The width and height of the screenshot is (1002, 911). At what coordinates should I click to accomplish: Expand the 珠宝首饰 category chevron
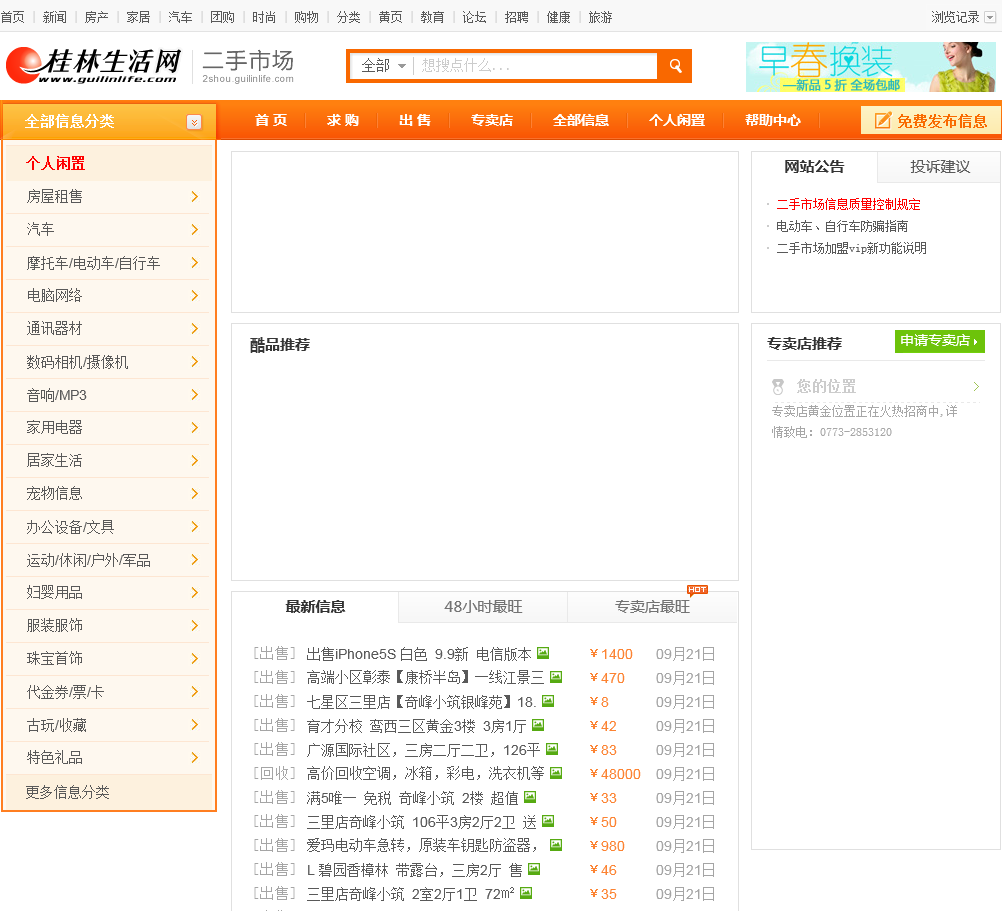[195, 659]
